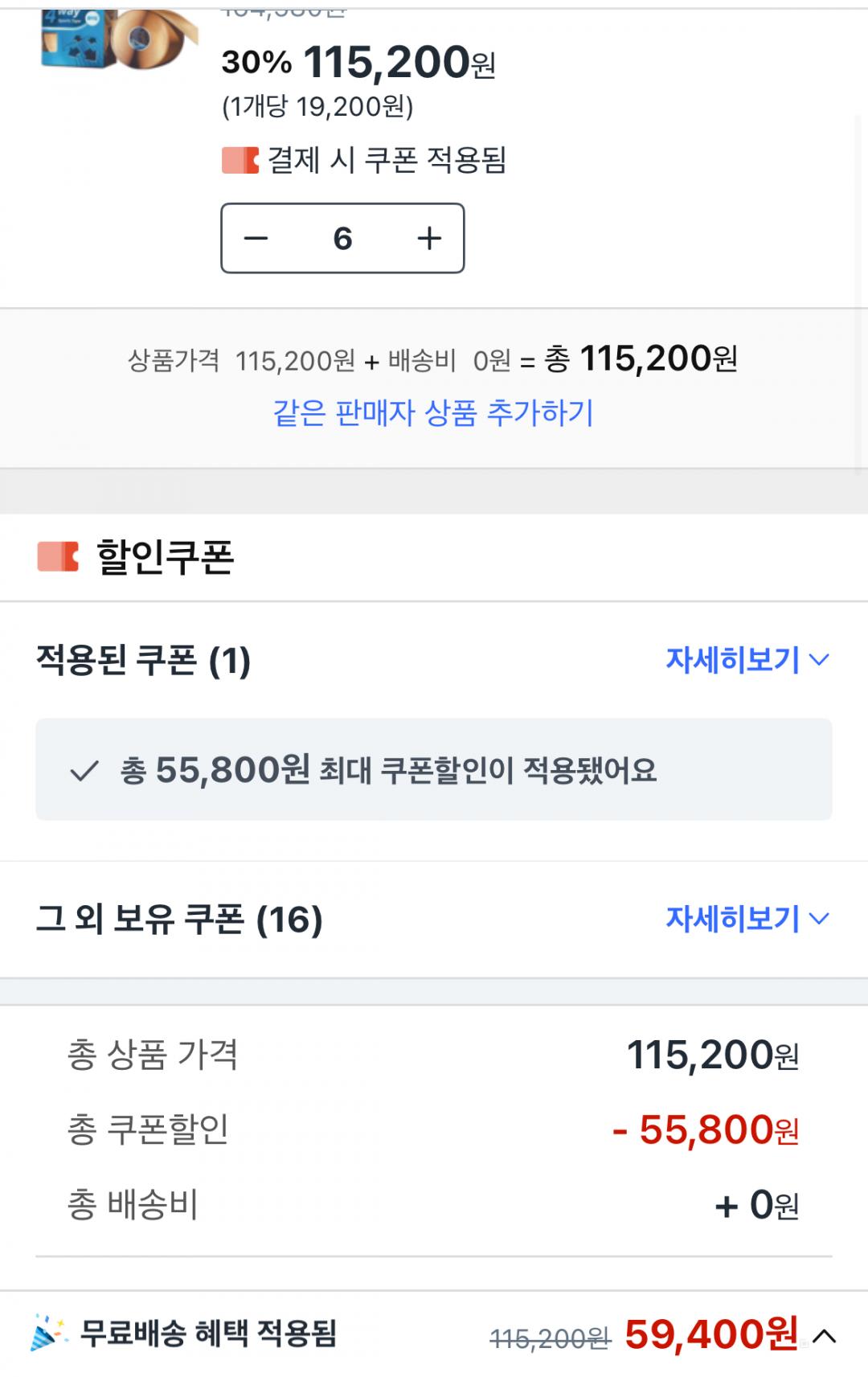Tap the 적용된 쿠폰 (1) label
Screen dimensions: 868x1377
[x=143, y=661]
